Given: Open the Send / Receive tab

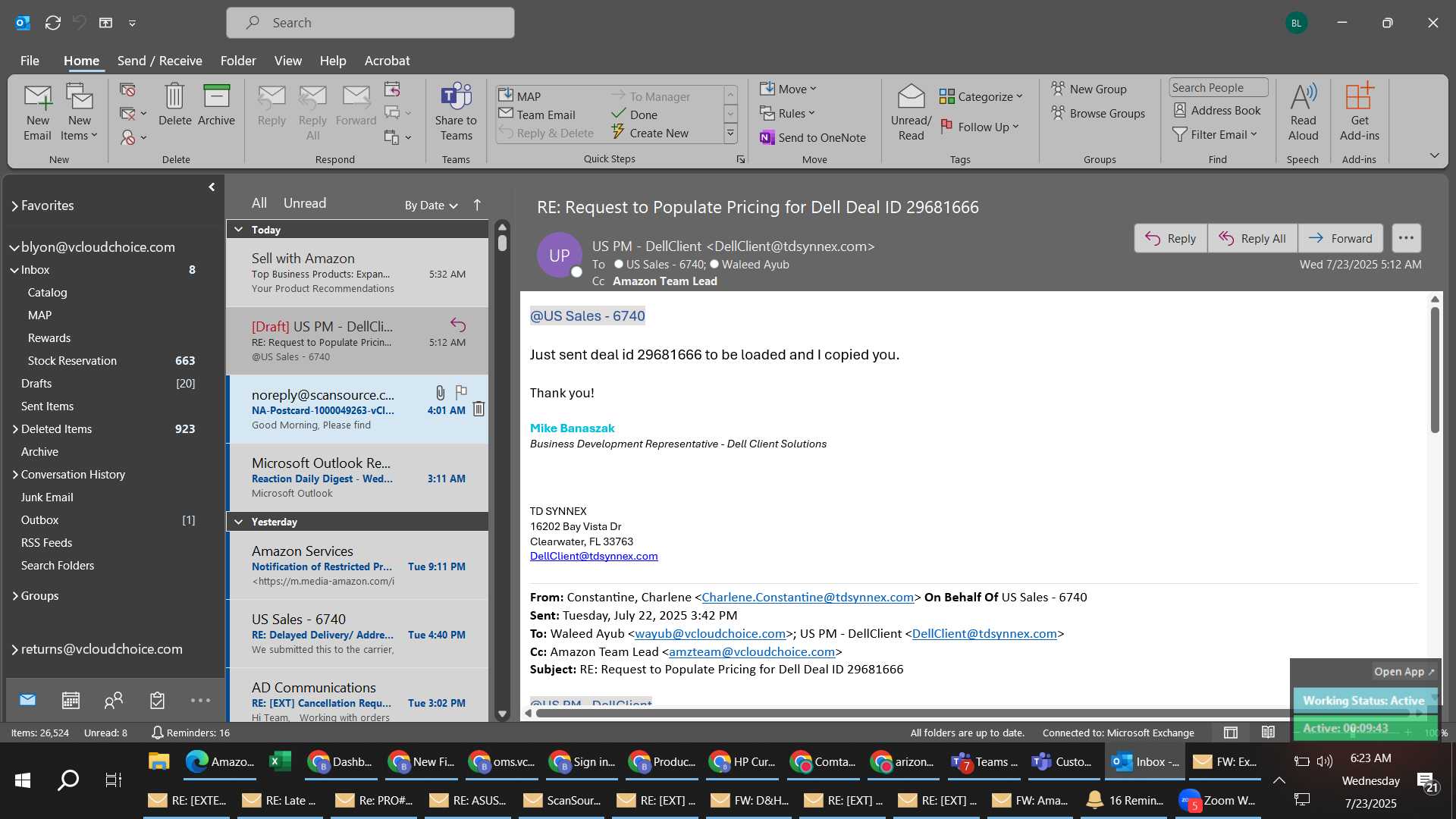Looking at the screenshot, I should pyautogui.click(x=159, y=61).
